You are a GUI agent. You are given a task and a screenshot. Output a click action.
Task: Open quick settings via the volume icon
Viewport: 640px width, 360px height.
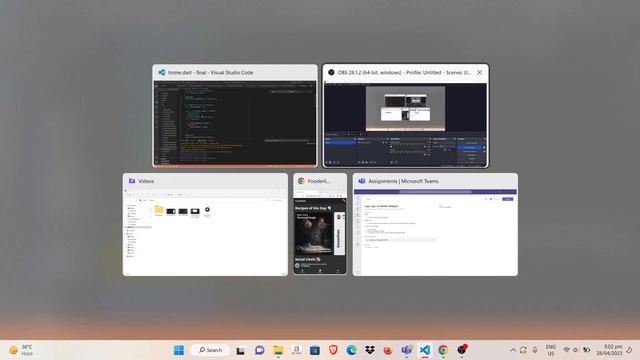tap(576, 350)
